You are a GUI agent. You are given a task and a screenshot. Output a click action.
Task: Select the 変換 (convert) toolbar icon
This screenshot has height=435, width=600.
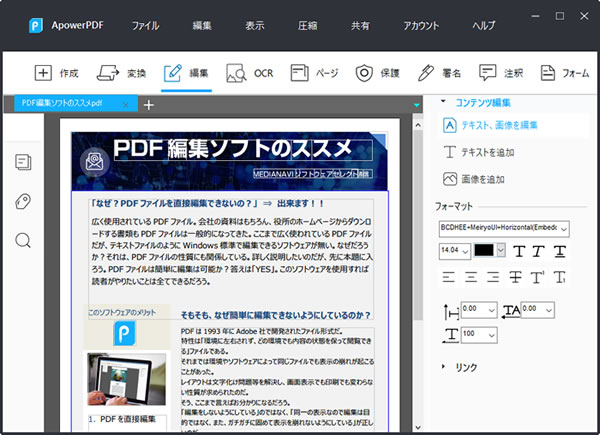tap(108, 73)
